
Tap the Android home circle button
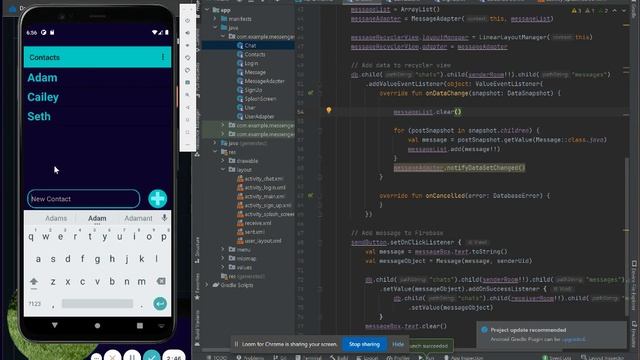tap(97, 325)
